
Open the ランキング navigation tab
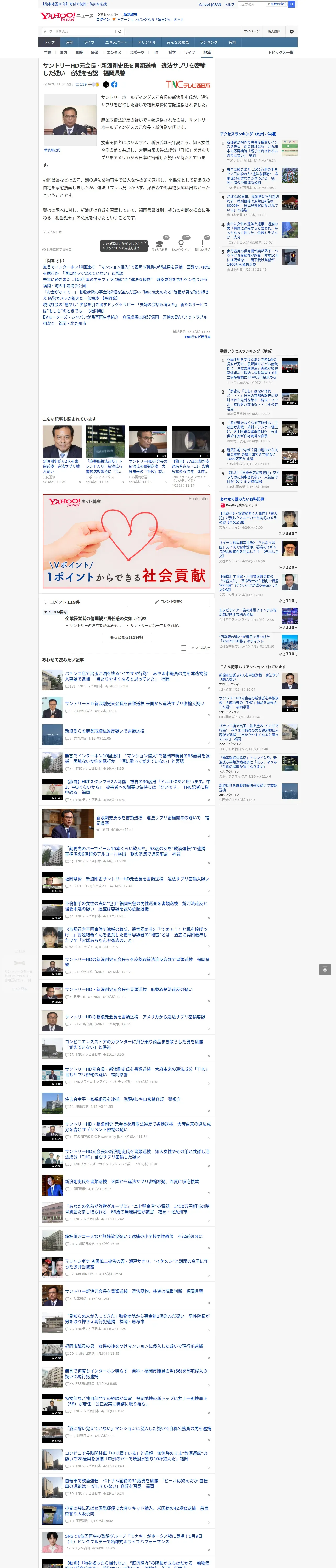(x=209, y=43)
